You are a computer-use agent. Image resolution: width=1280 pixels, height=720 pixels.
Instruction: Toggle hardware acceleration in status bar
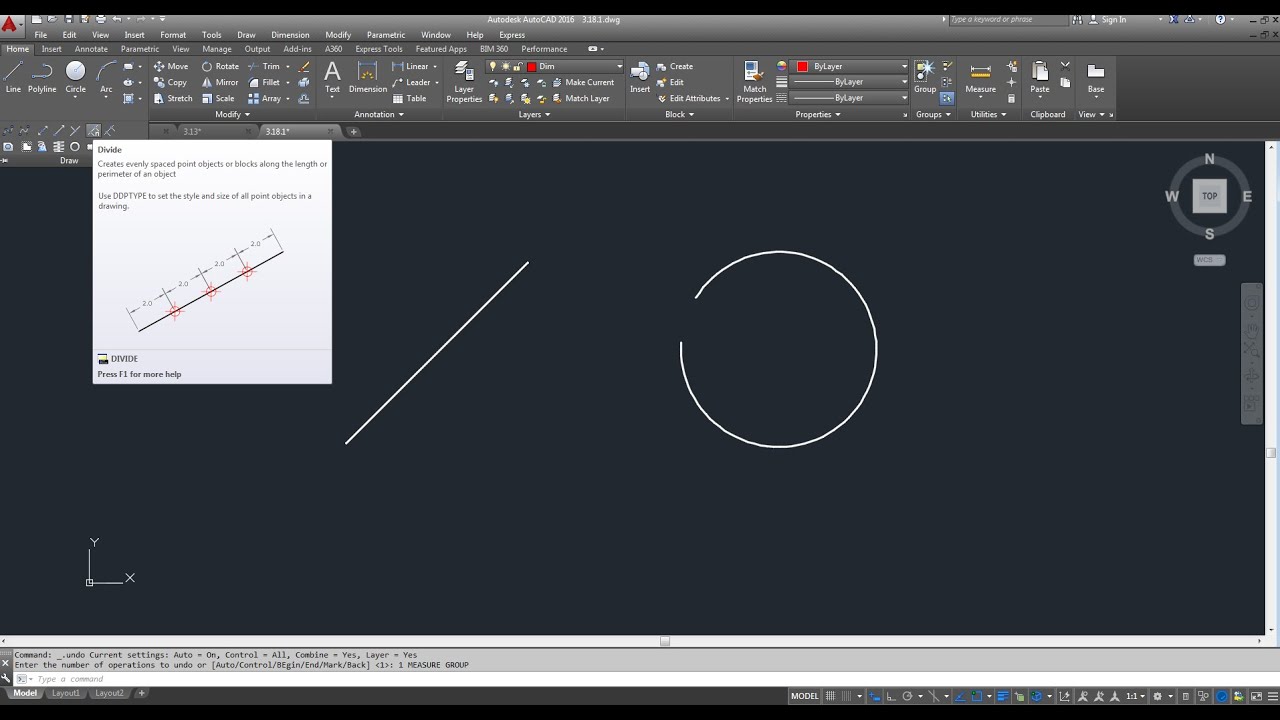pyautogui.click(x=1221, y=696)
